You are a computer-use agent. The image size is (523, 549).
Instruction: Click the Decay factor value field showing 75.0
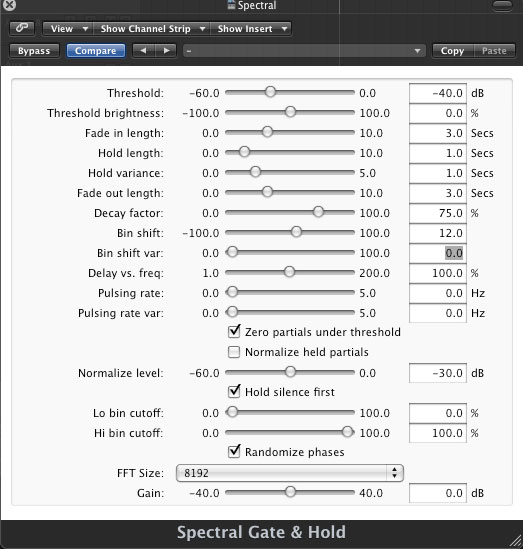pos(438,213)
